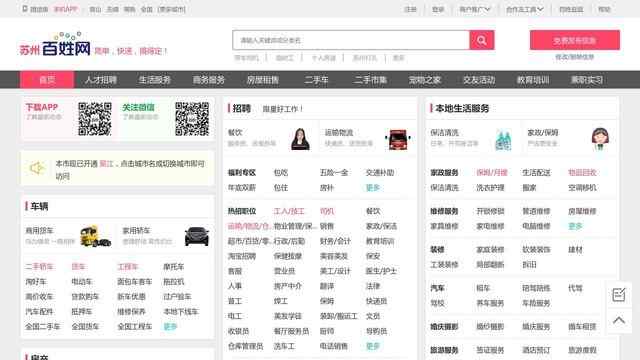Open the 宠物之家 navigation tab
Screen dimensions: 640x360
tap(424, 80)
